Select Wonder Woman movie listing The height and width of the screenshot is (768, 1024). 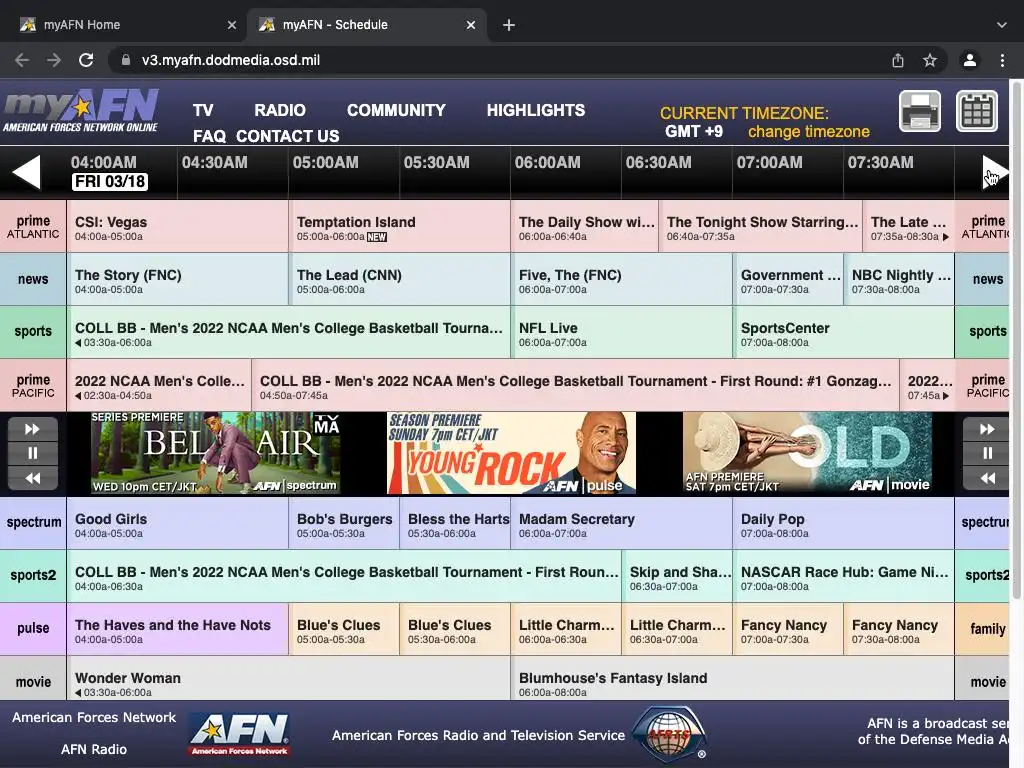click(288, 679)
